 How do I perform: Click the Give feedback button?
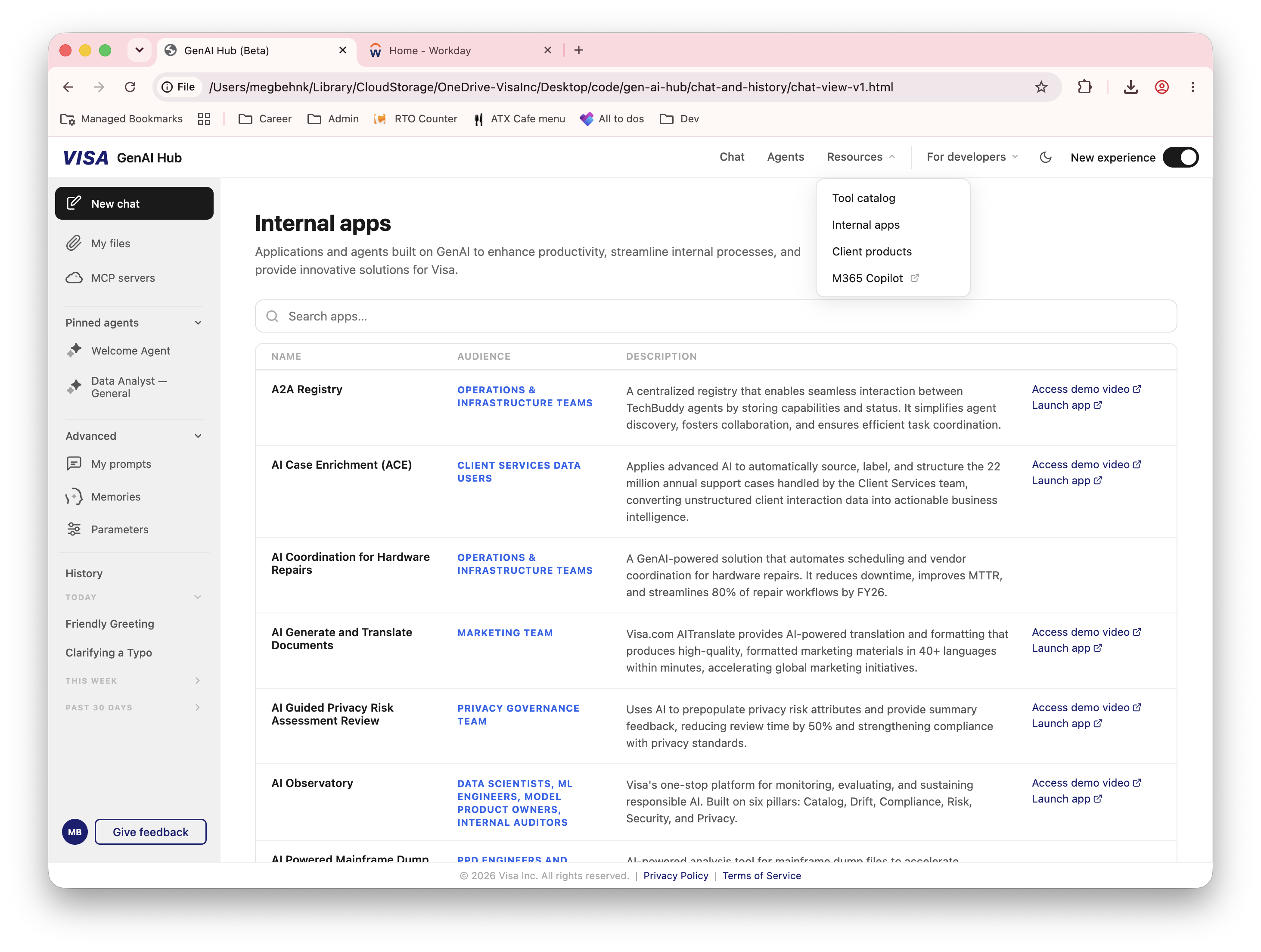(150, 832)
